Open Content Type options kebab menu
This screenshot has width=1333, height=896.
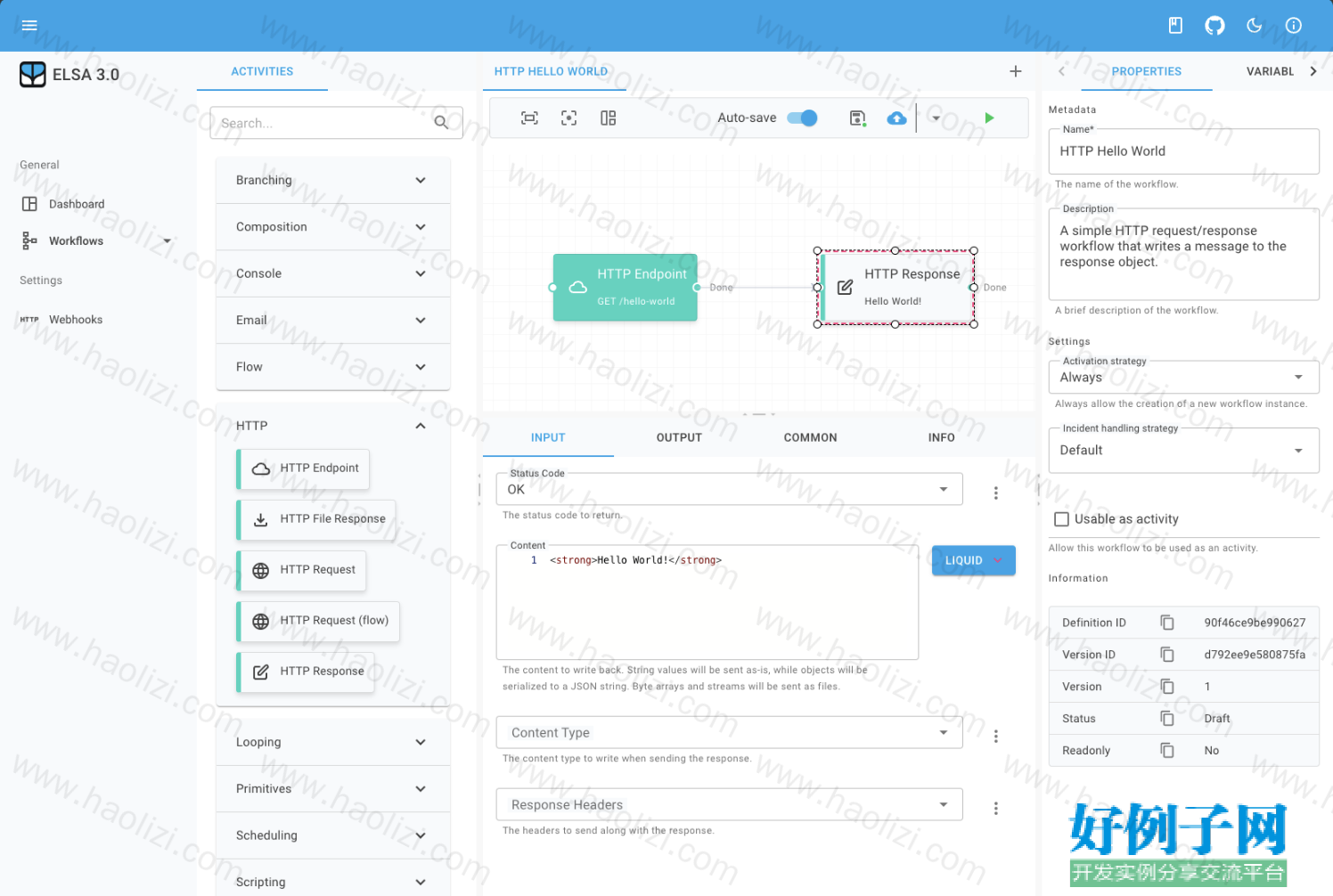coord(996,736)
